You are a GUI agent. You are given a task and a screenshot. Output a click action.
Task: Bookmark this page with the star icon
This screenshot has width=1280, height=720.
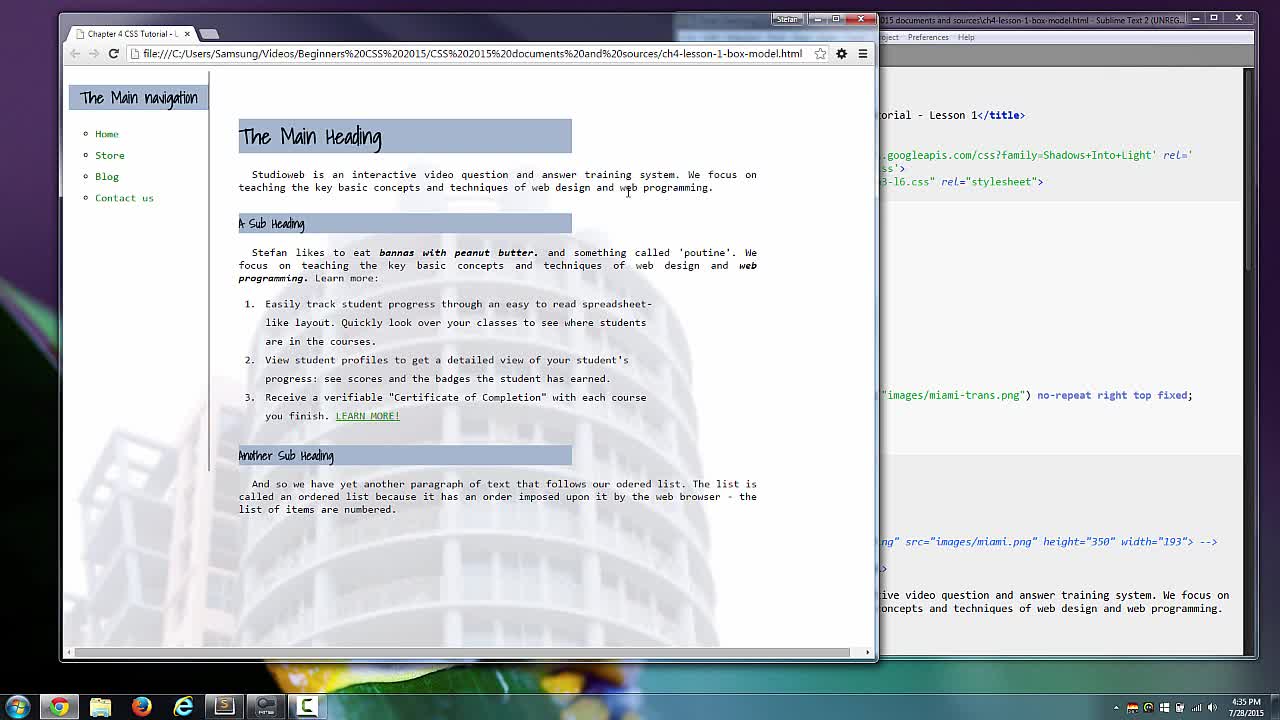point(820,54)
